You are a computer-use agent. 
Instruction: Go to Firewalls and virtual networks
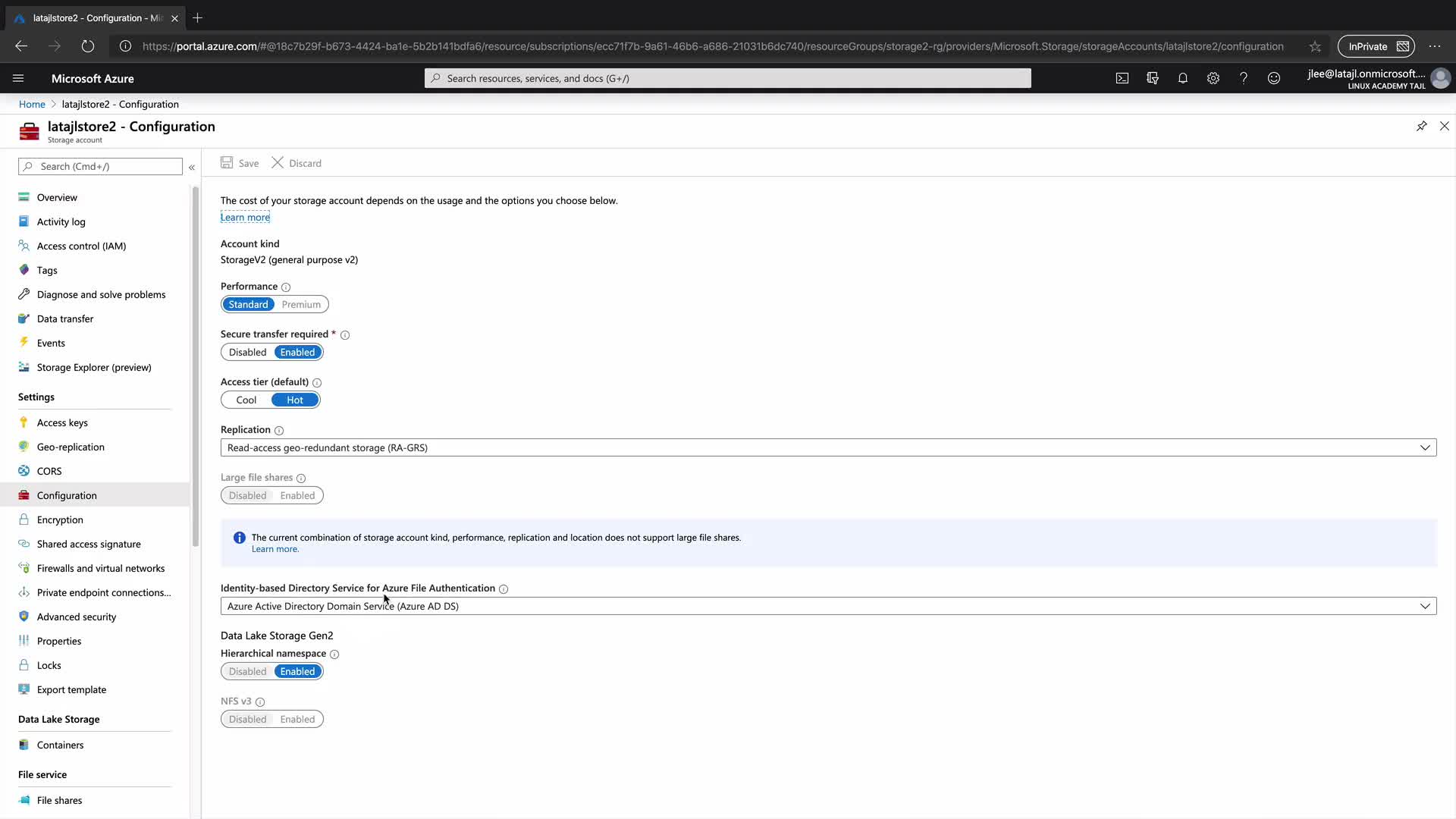(x=100, y=569)
